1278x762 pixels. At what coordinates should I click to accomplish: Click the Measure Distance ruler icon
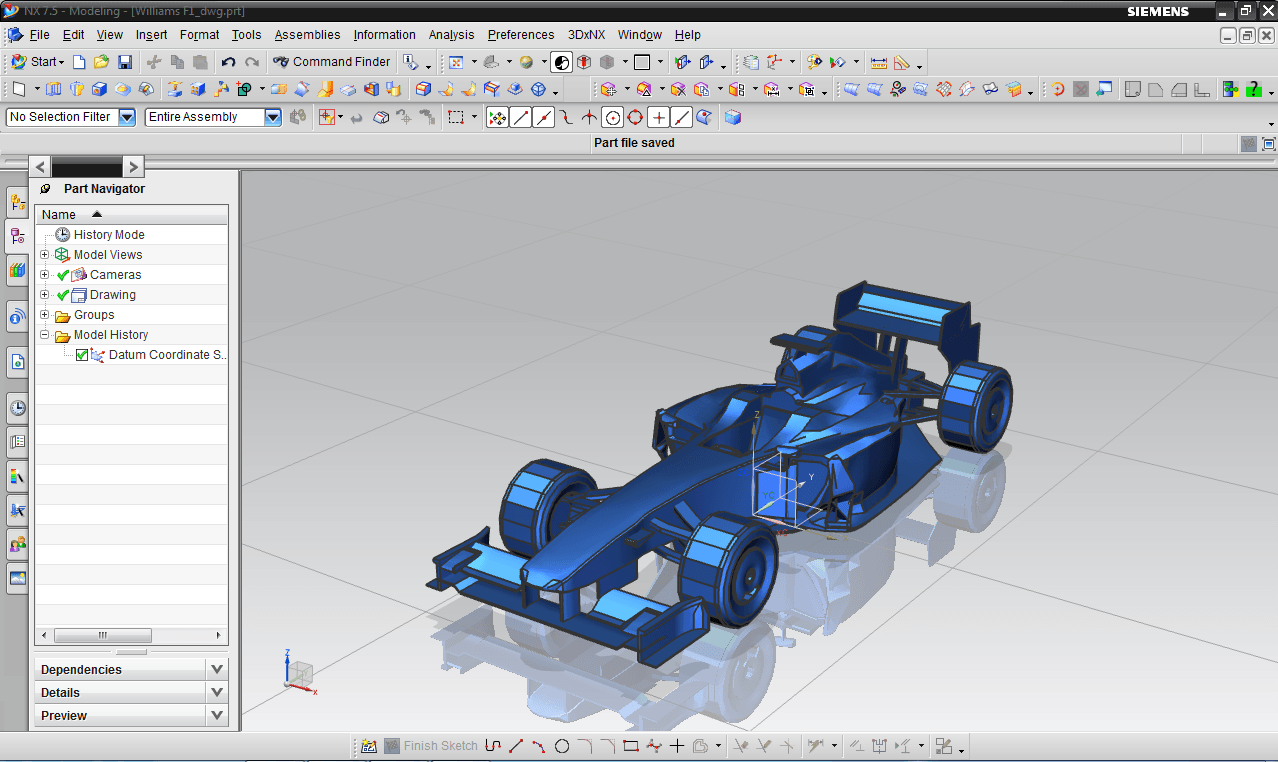(x=879, y=62)
